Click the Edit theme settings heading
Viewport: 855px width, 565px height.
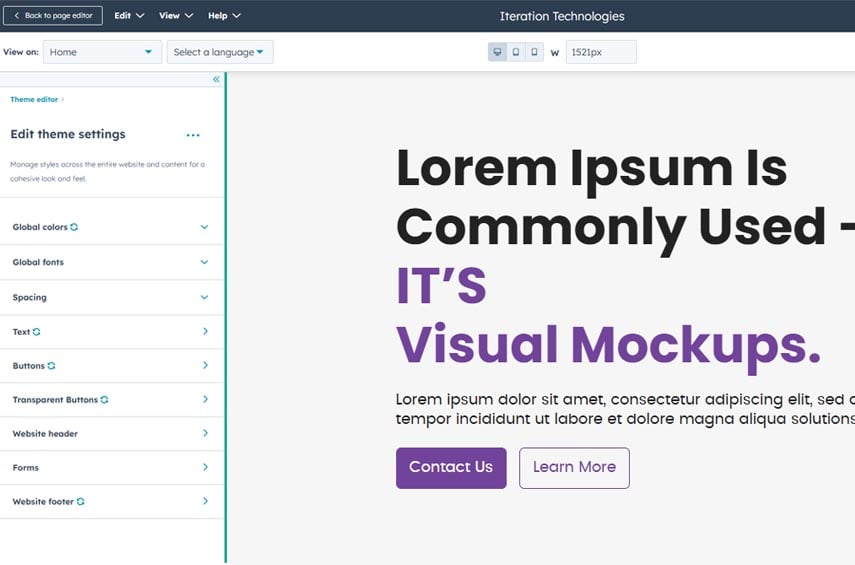68,134
